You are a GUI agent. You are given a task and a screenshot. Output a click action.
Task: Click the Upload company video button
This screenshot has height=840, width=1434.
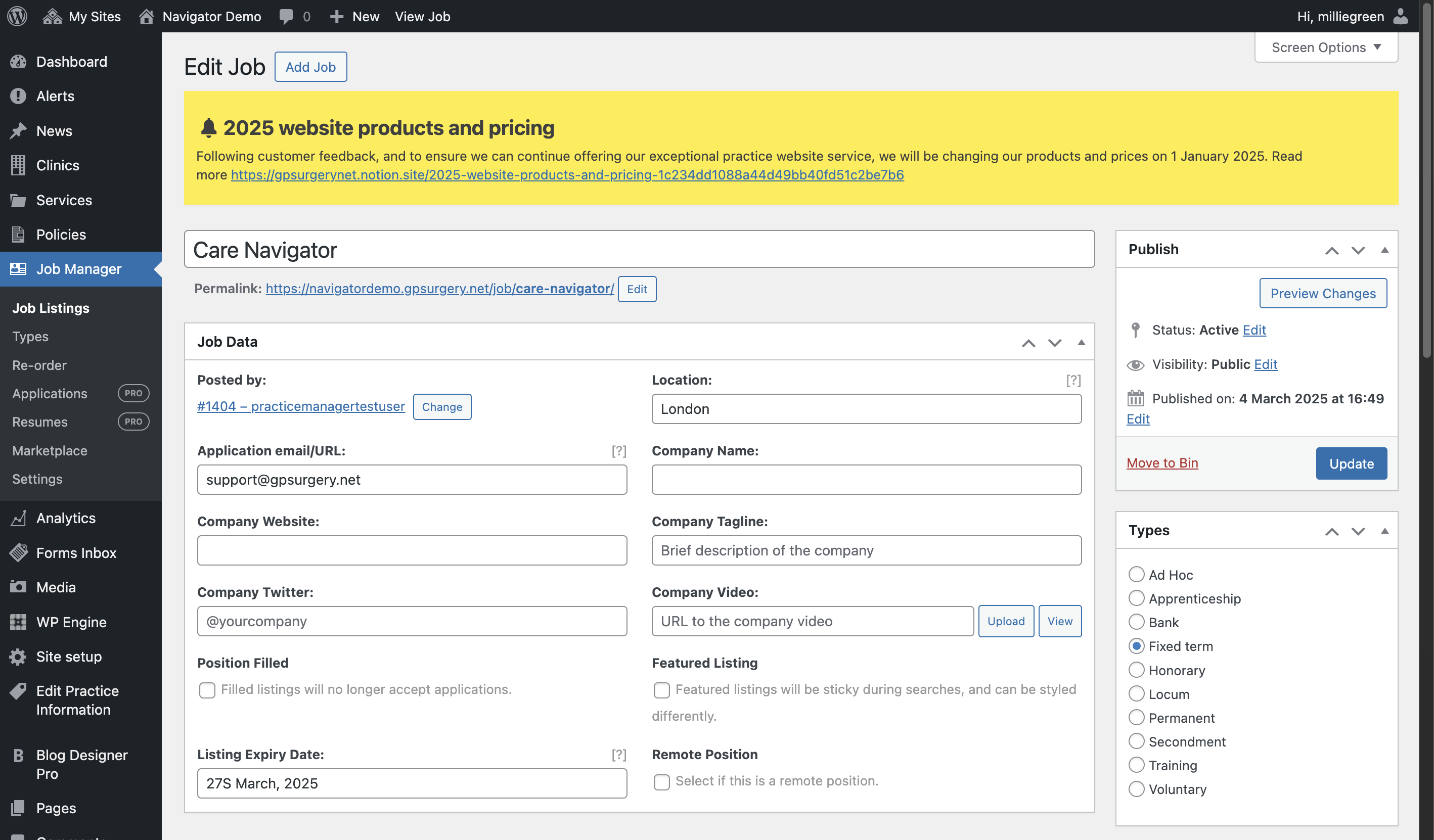tap(1006, 621)
